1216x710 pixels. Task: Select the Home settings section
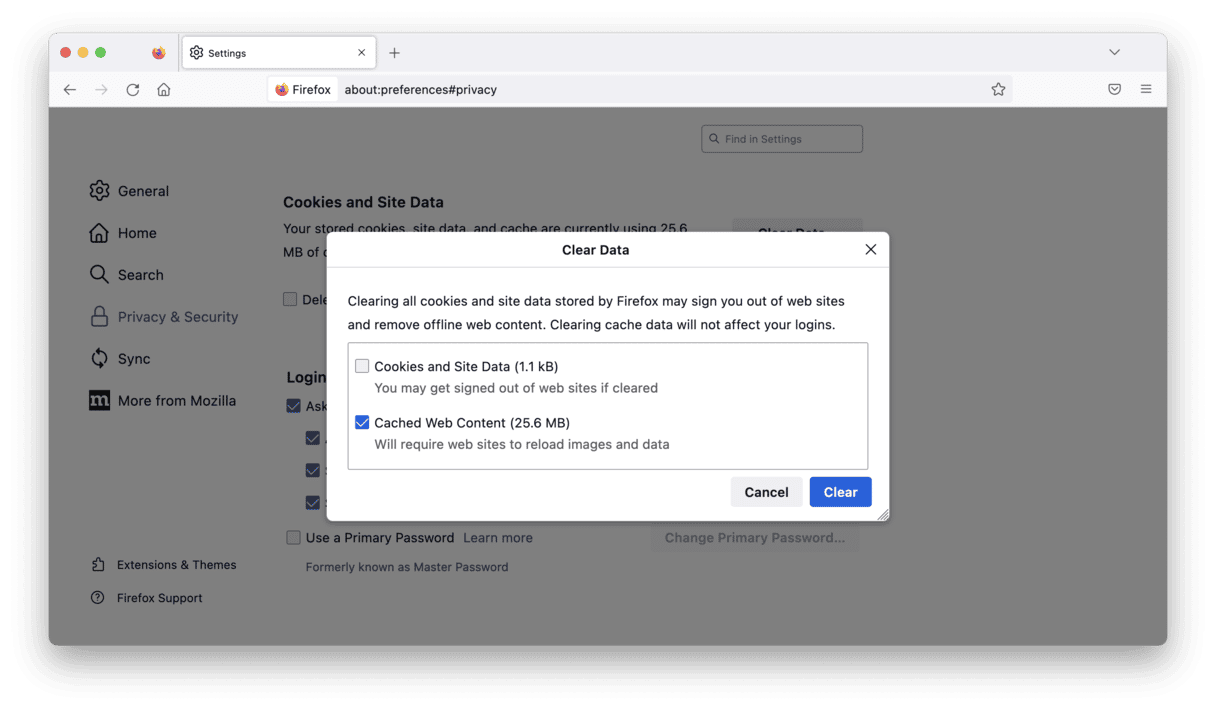coord(136,232)
